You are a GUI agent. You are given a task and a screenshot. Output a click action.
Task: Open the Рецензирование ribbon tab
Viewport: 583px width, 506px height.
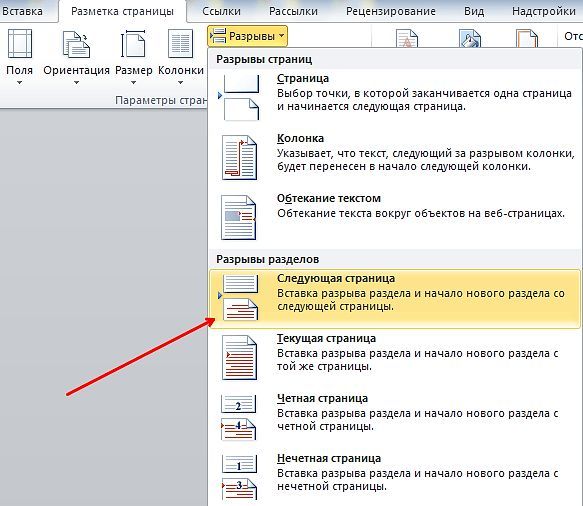(x=390, y=11)
